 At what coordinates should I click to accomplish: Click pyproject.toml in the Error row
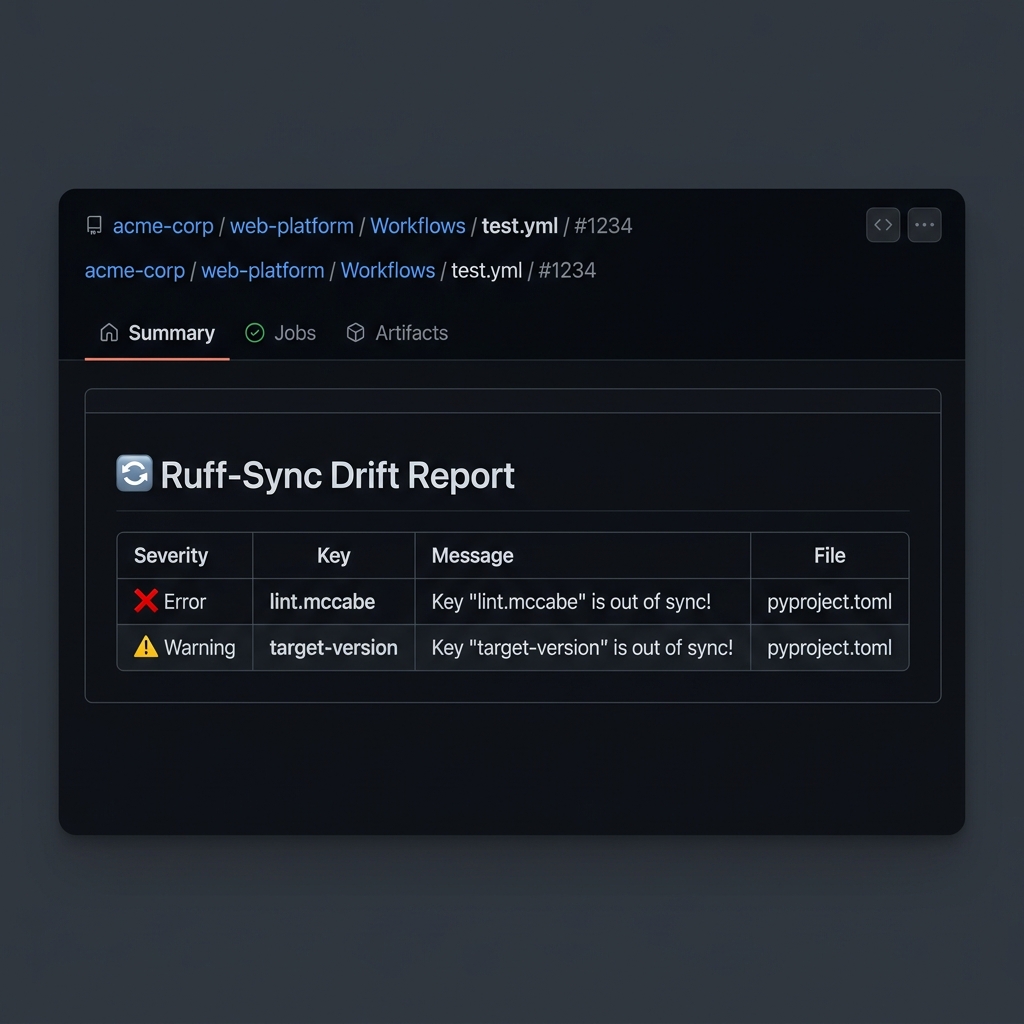(x=829, y=601)
